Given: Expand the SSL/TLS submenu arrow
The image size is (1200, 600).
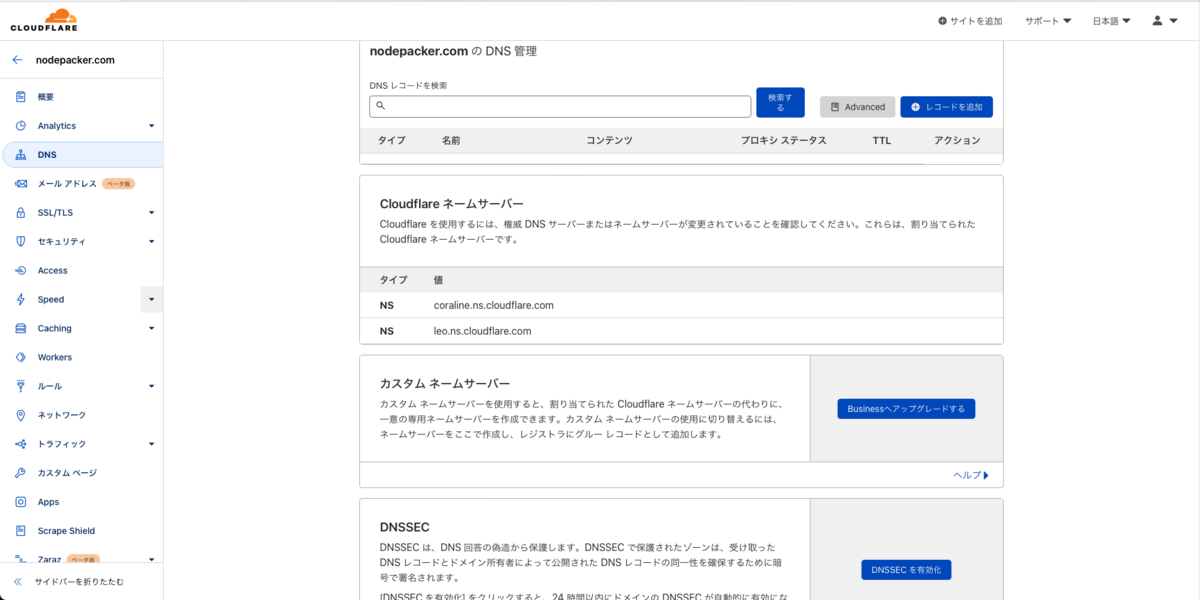Looking at the screenshot, I should pos(152,213).
